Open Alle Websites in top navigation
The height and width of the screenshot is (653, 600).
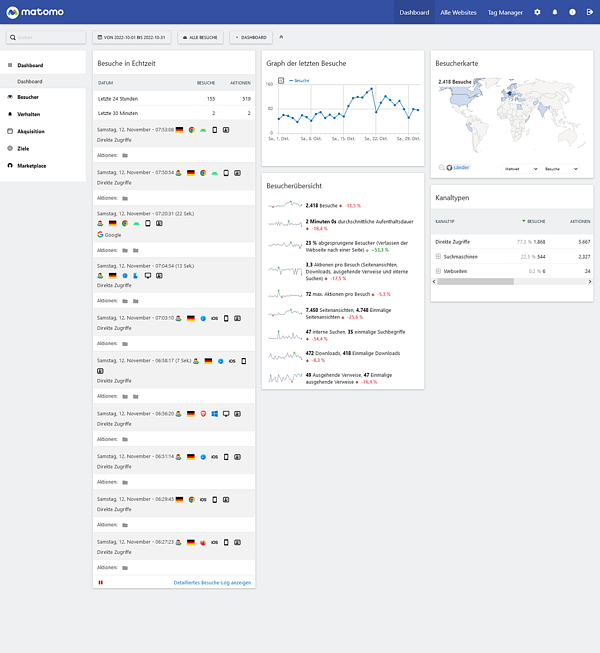pos(458,12)
